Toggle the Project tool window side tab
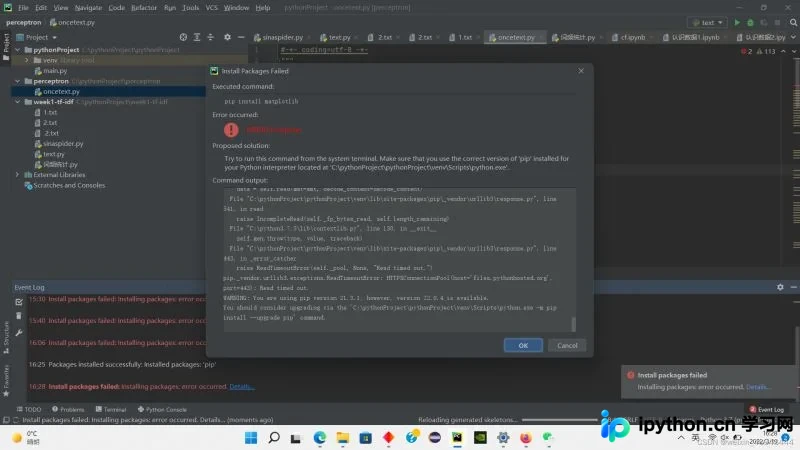Image resolution: width=800 pixels, height=450 pixels. (6, 47)
